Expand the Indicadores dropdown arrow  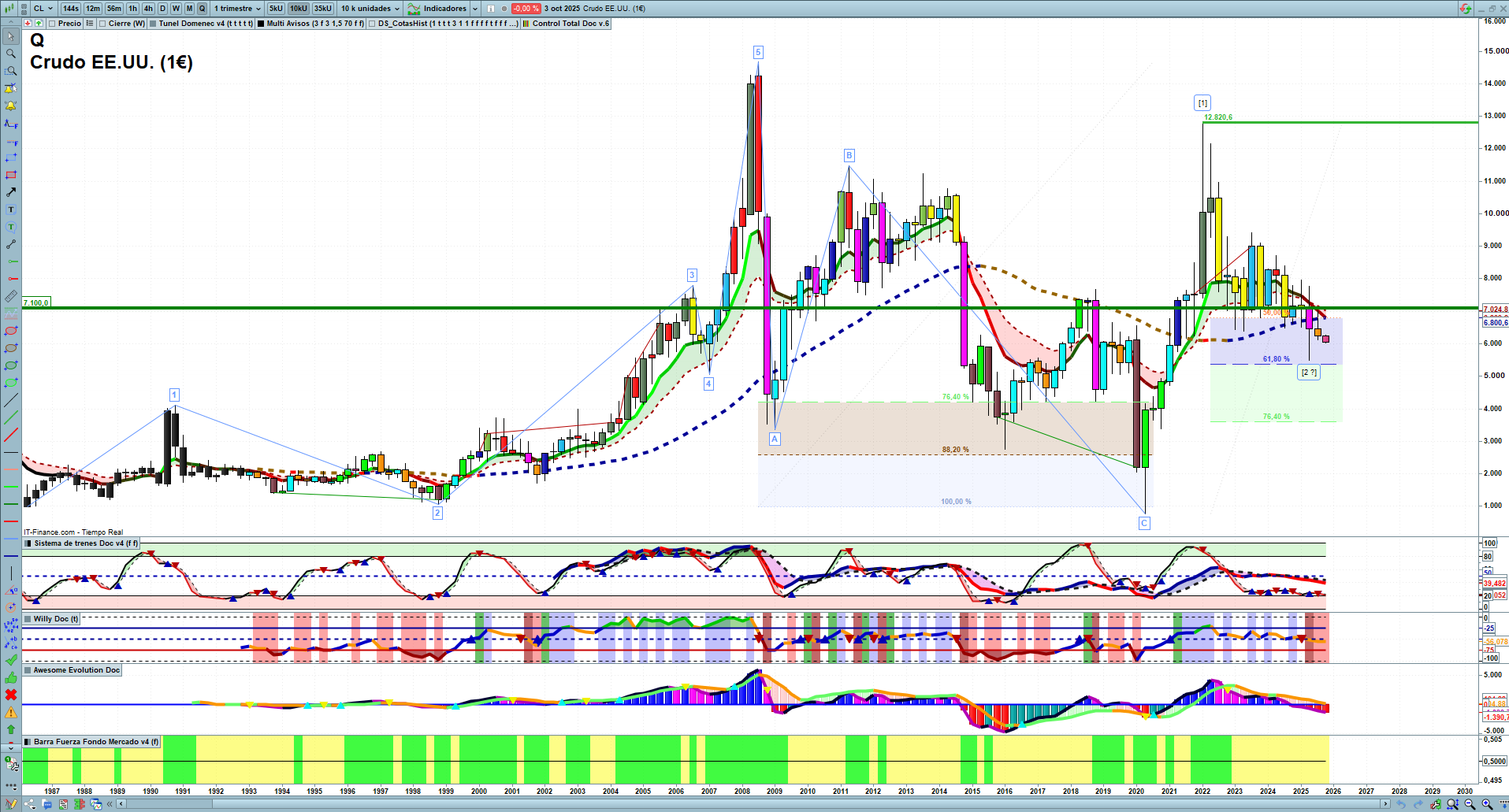[x=475, y=9]
